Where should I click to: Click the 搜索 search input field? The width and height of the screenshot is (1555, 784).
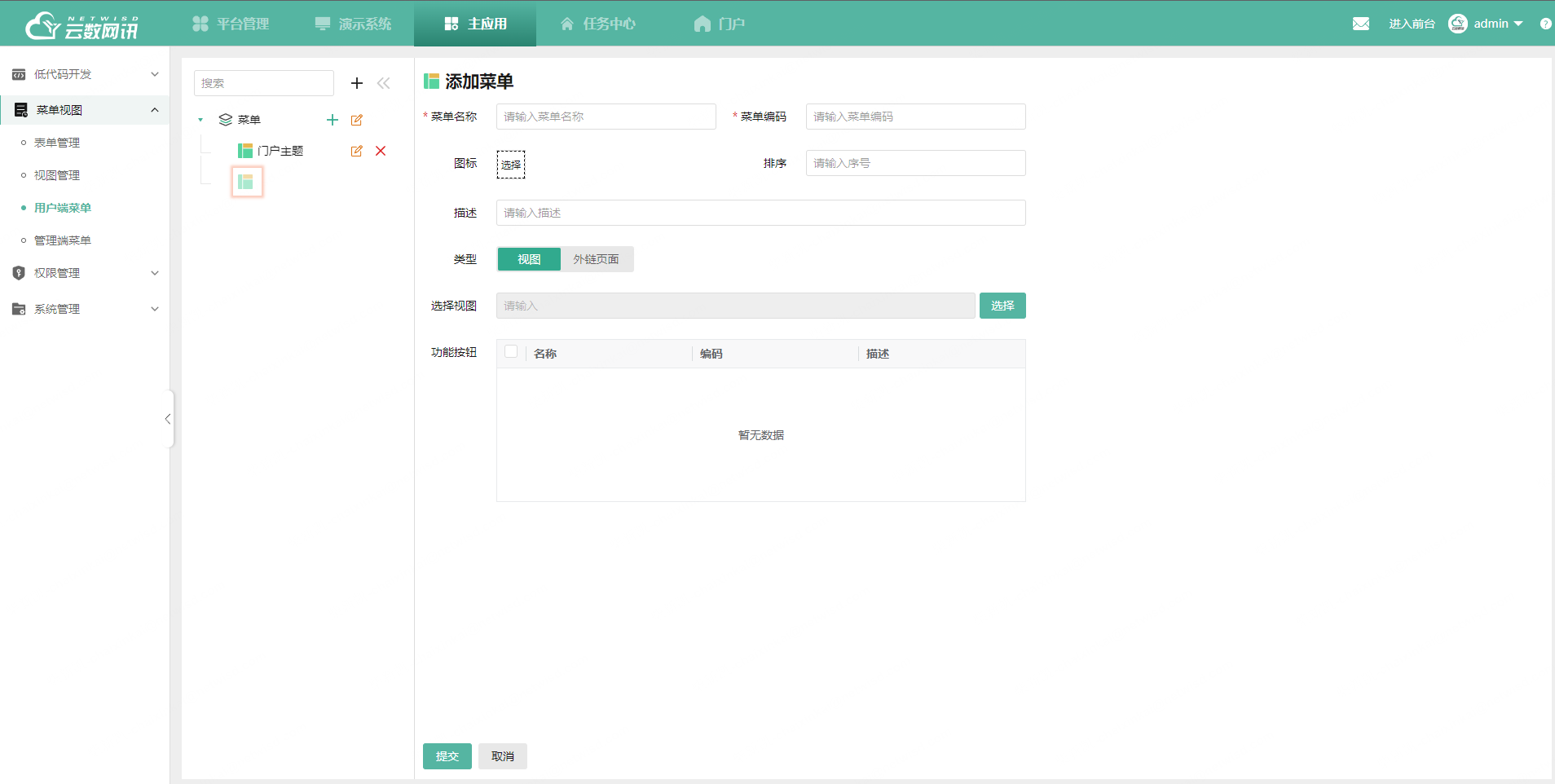tap(263, 82)
